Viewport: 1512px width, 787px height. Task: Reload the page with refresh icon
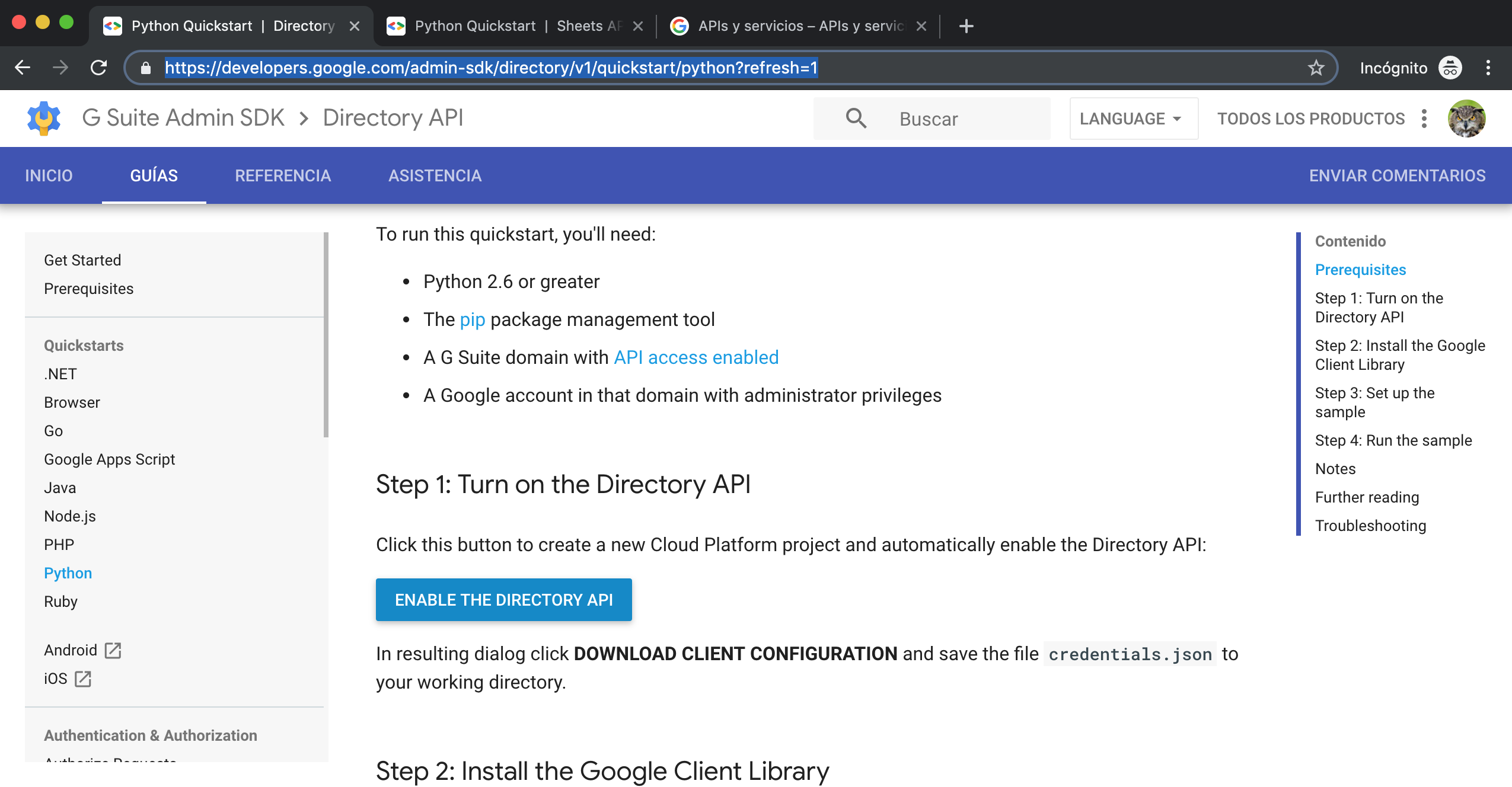point(98,68)
